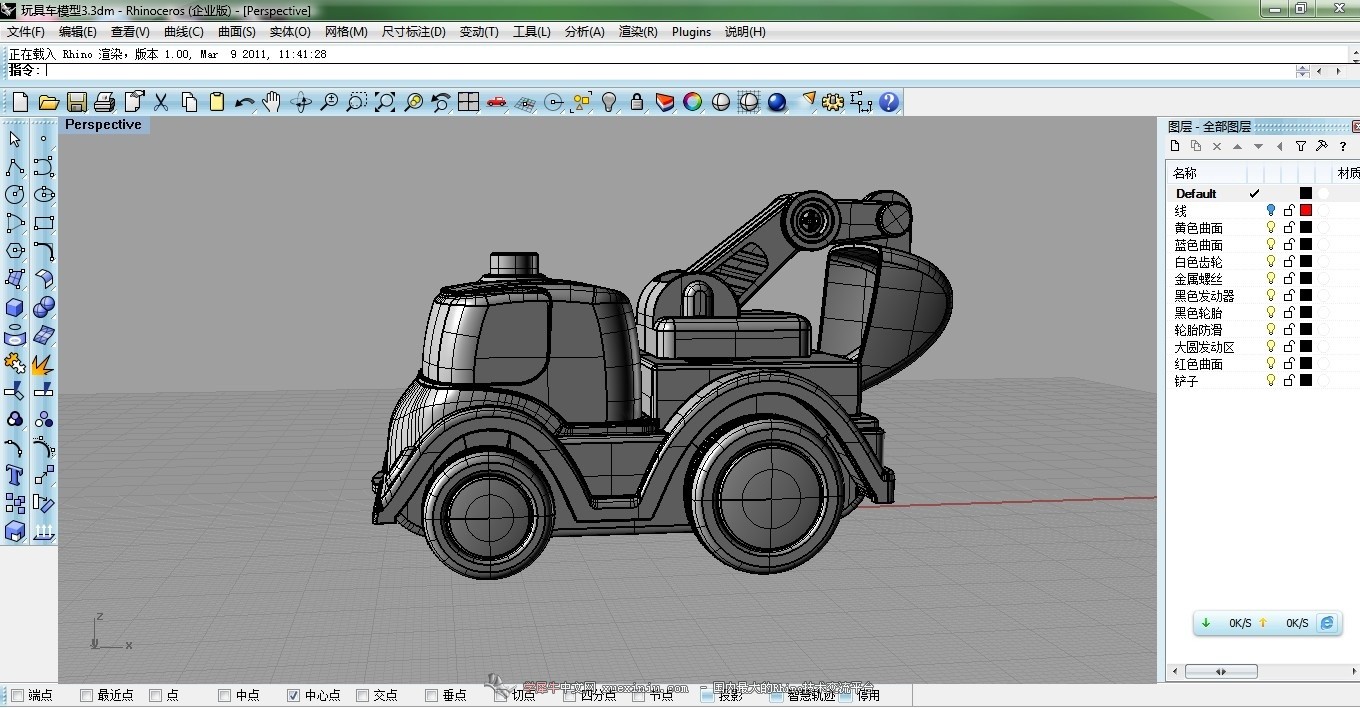This screenshot has height=708, width=1360.
Task: Toggle the lock of 白色齿轮 layer
Action: pyautogui.click(x=1289, y=262)
